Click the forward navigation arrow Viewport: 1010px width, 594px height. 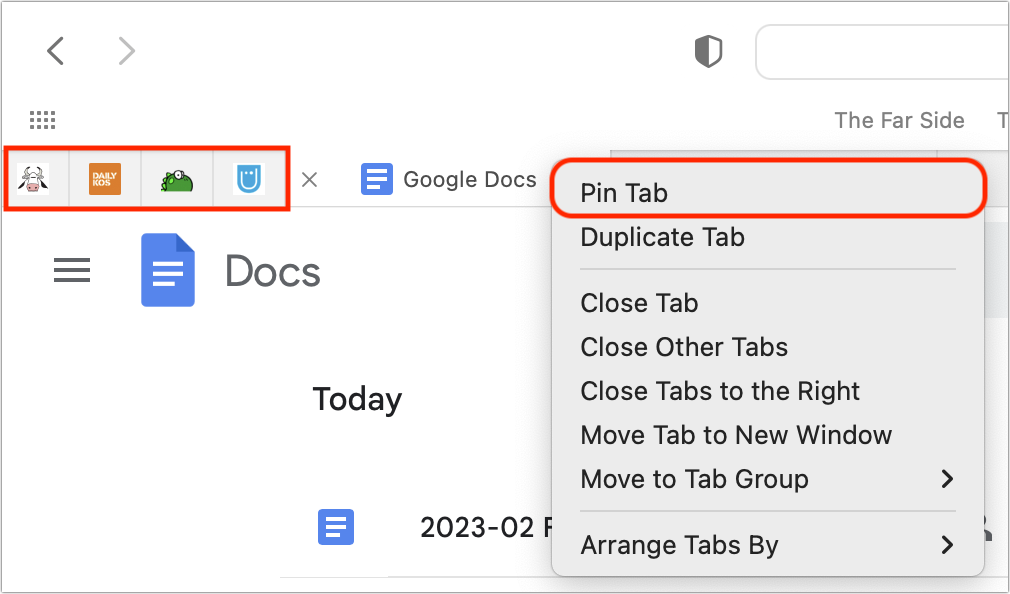point(127,51)
